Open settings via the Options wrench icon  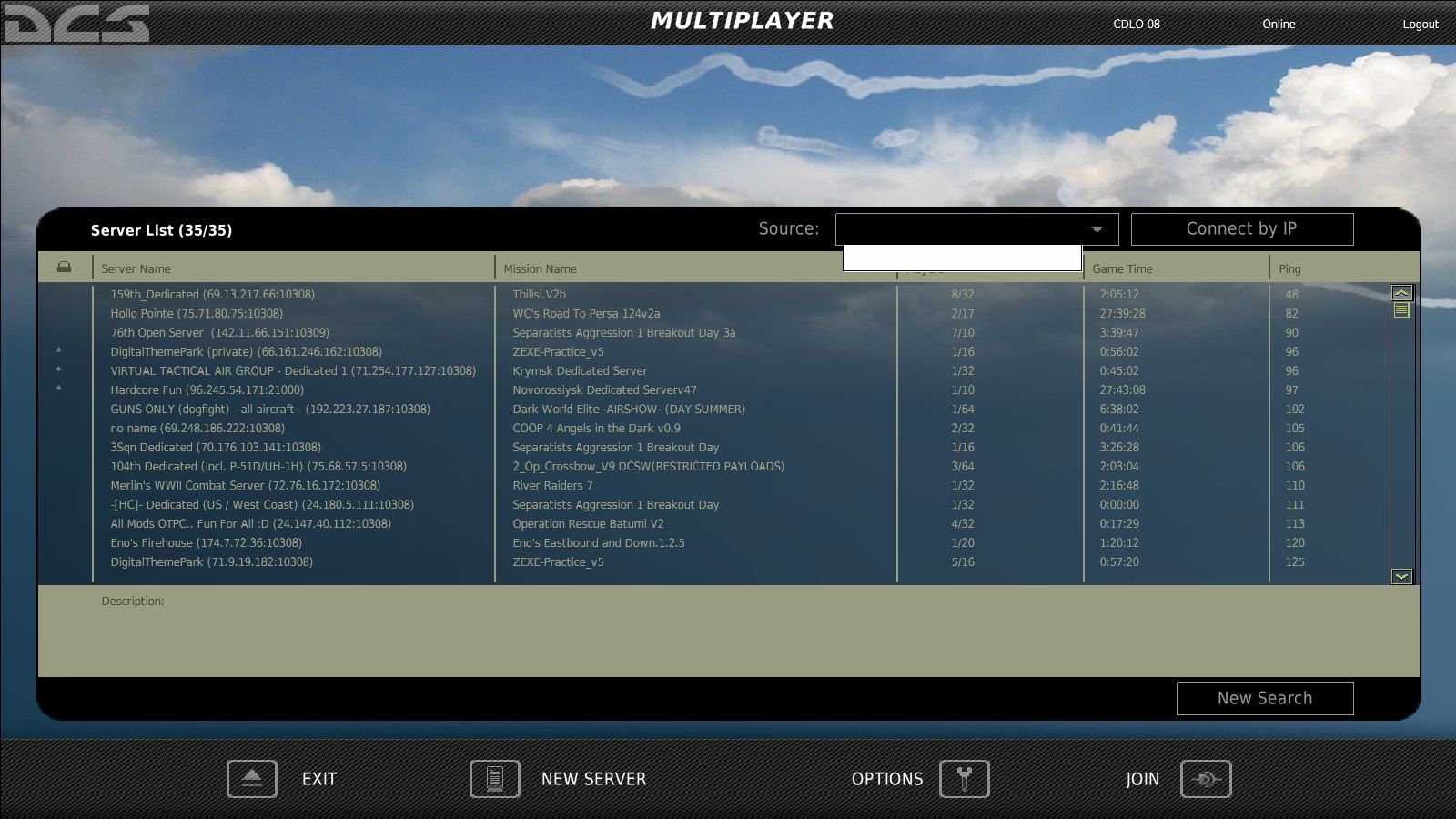[964, 778]
